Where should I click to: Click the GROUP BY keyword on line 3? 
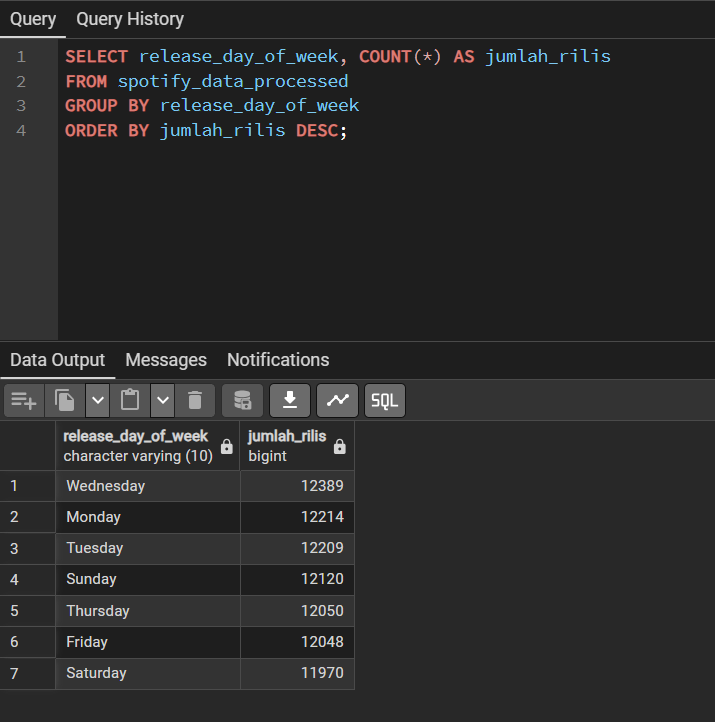pos(107,106)
